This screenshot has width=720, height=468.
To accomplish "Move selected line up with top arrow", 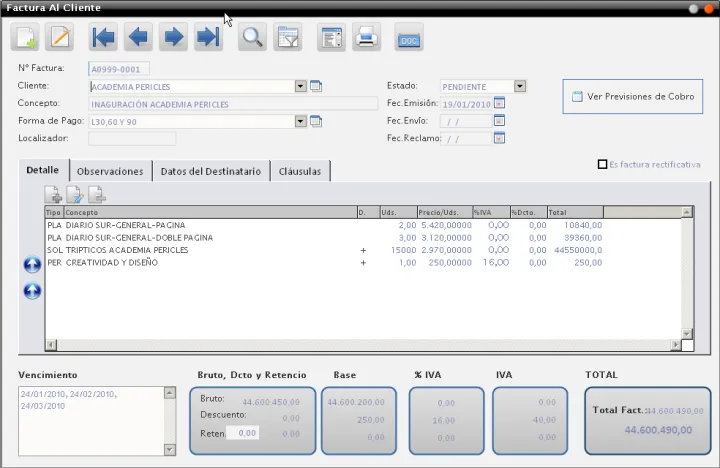I will [x=32, y=265].
